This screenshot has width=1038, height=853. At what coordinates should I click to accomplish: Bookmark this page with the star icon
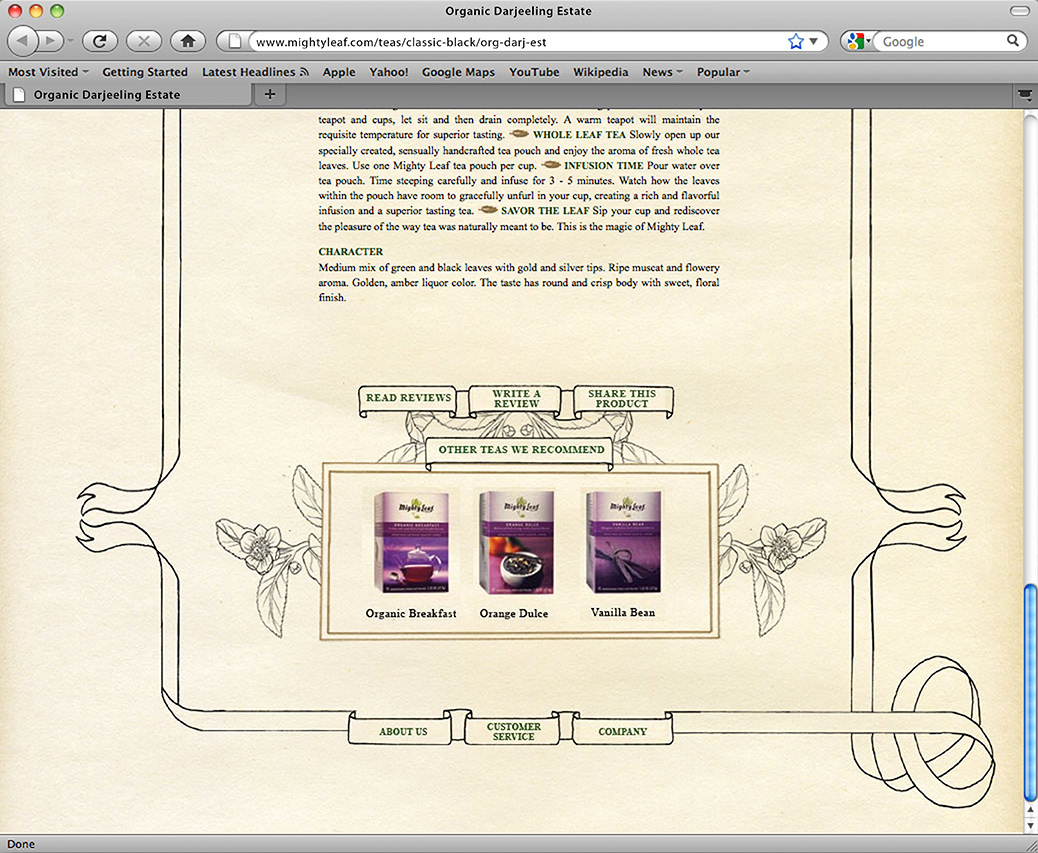coord(796,42)
